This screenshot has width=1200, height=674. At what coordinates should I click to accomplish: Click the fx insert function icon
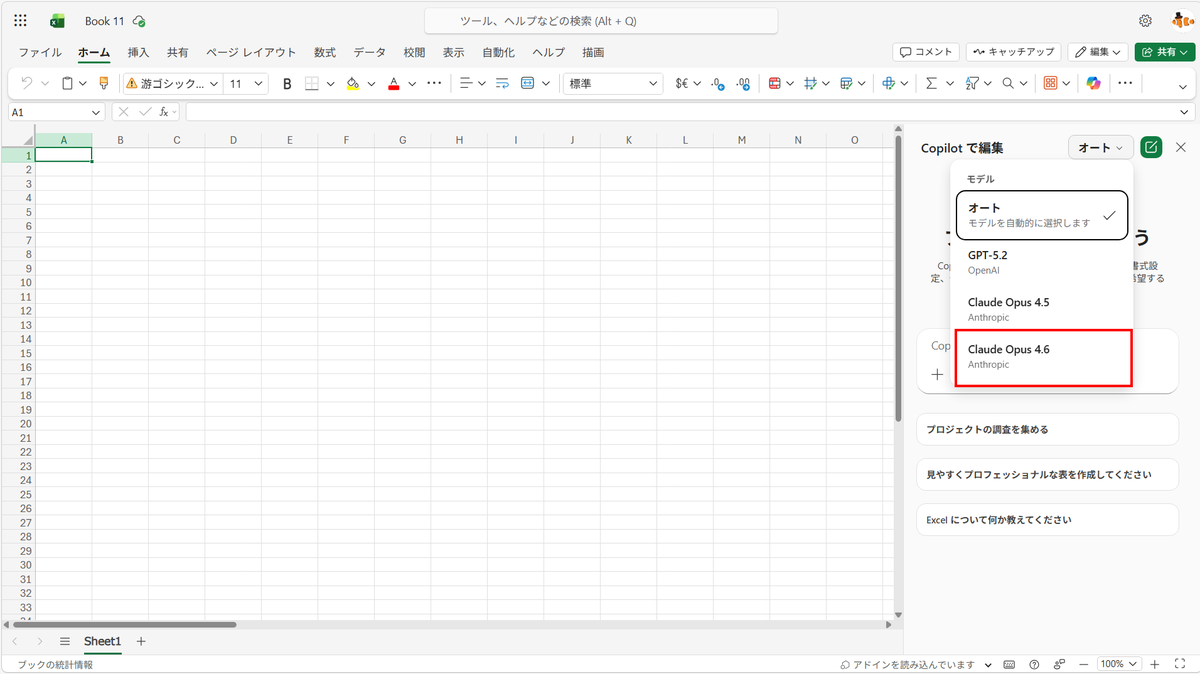tap(165, 113)
